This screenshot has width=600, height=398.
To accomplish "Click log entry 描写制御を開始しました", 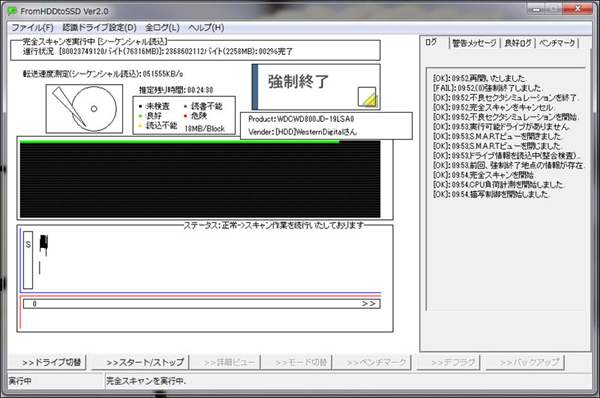I will (x=492, y=194).
